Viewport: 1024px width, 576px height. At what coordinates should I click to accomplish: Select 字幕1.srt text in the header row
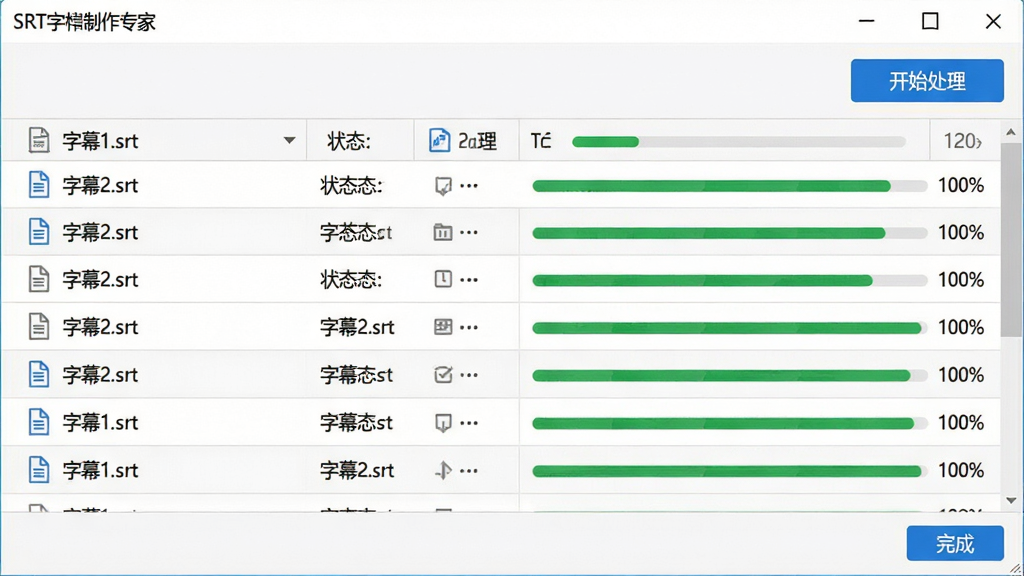pyautogui.click(x=100, y=141)
